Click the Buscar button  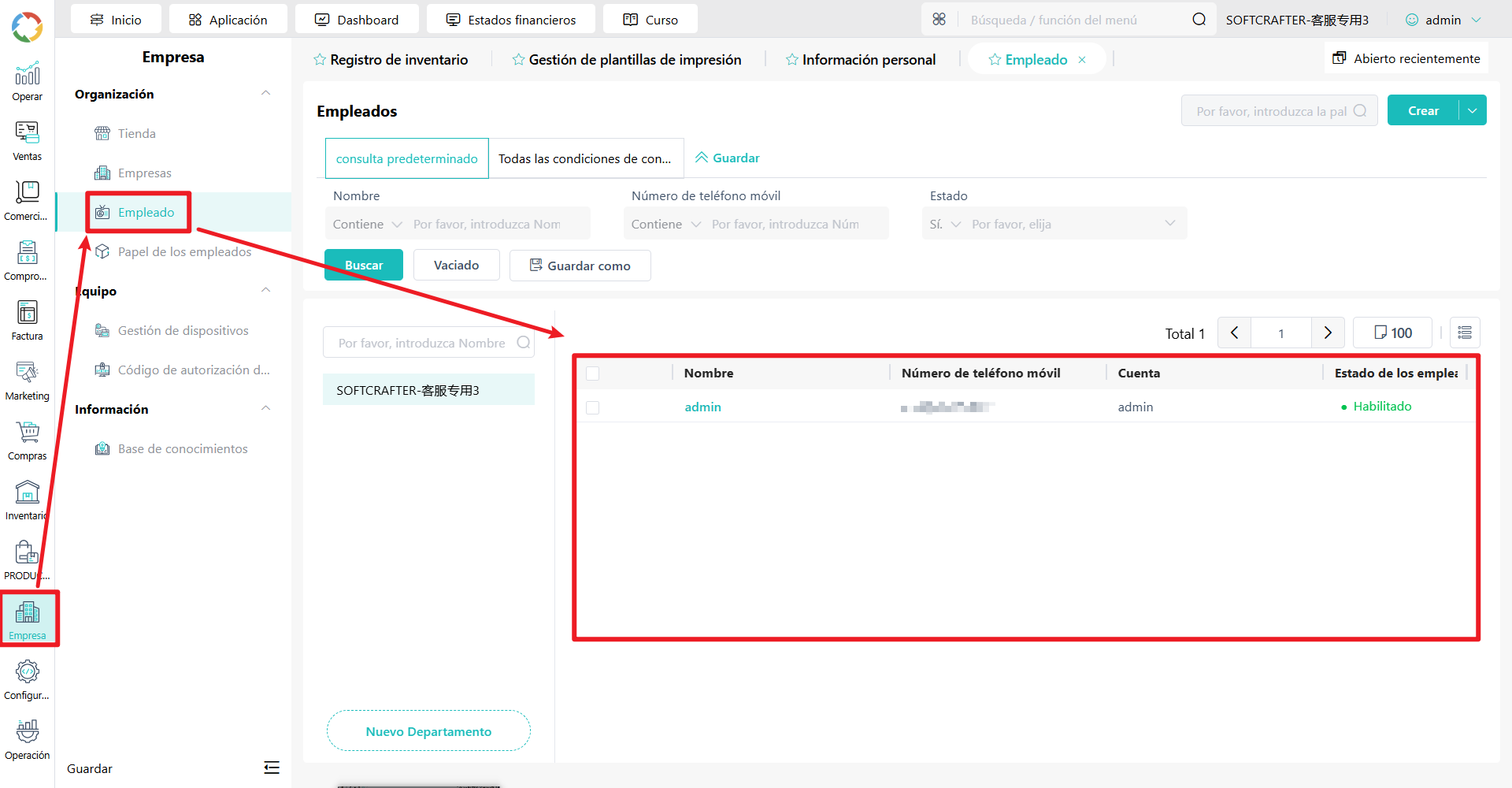tap(364, 265)
